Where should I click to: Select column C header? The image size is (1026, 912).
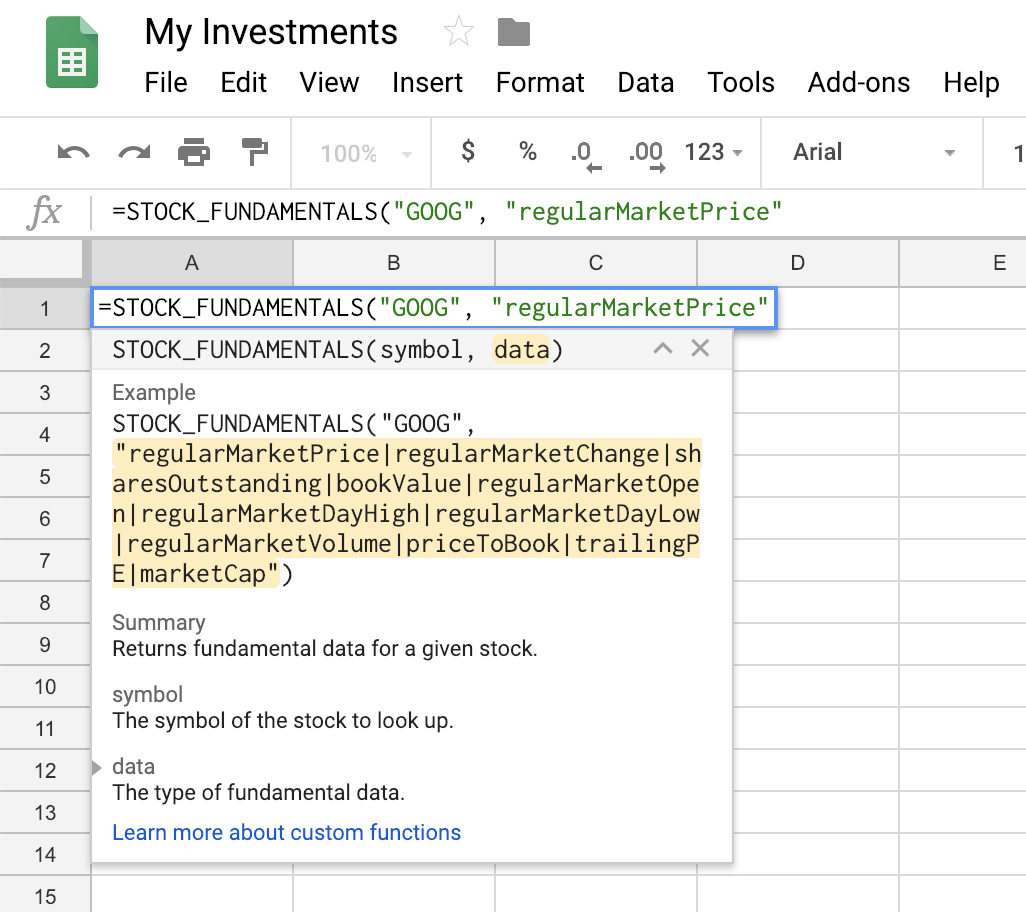tap(596, 263)
